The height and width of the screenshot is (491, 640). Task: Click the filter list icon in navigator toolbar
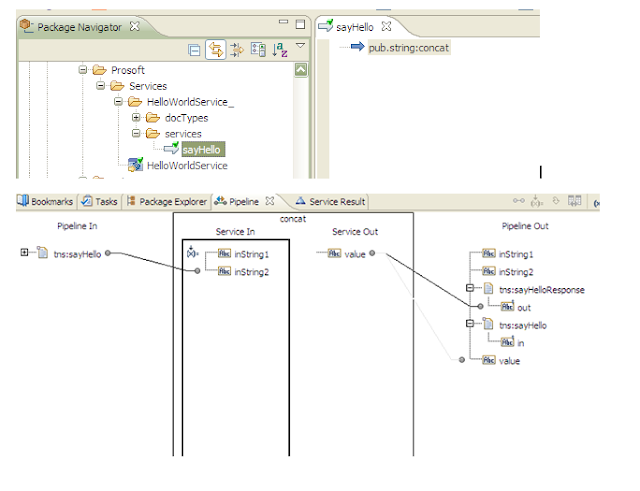click(x=258, y=49)
